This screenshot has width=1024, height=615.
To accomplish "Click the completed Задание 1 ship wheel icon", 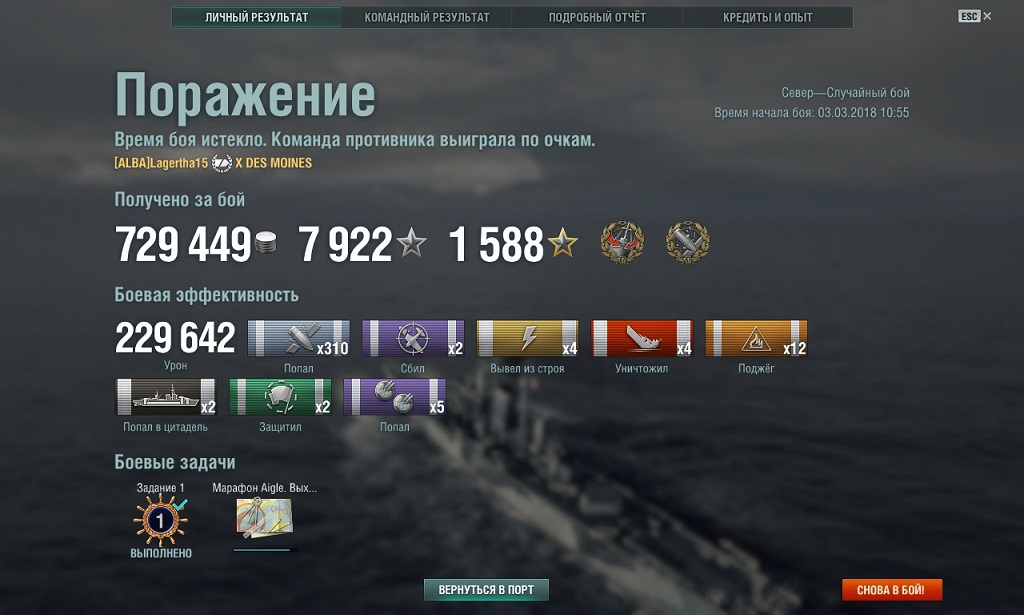I will [x=161, y=520].
